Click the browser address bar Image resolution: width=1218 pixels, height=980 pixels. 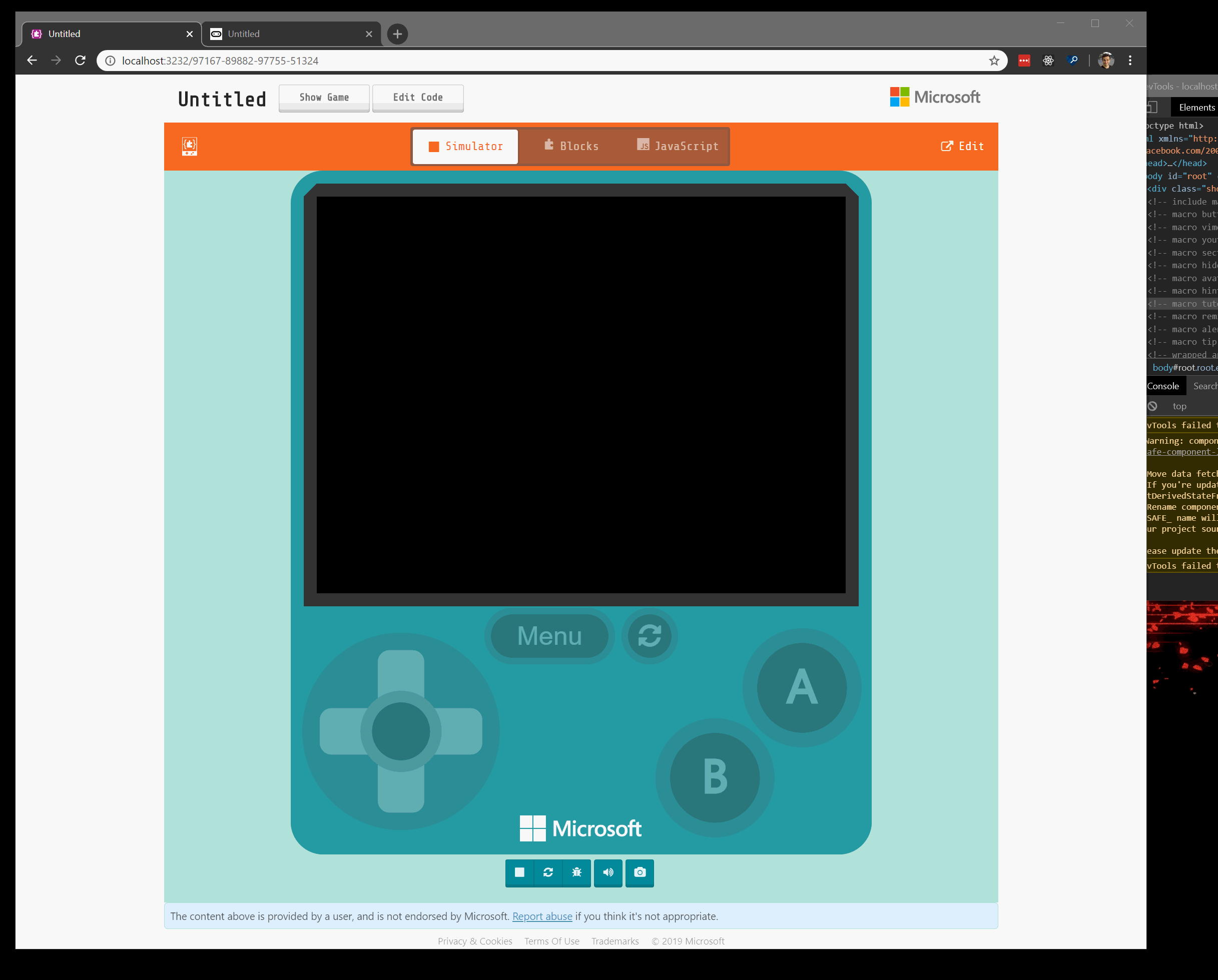click(x=508, y=61)
